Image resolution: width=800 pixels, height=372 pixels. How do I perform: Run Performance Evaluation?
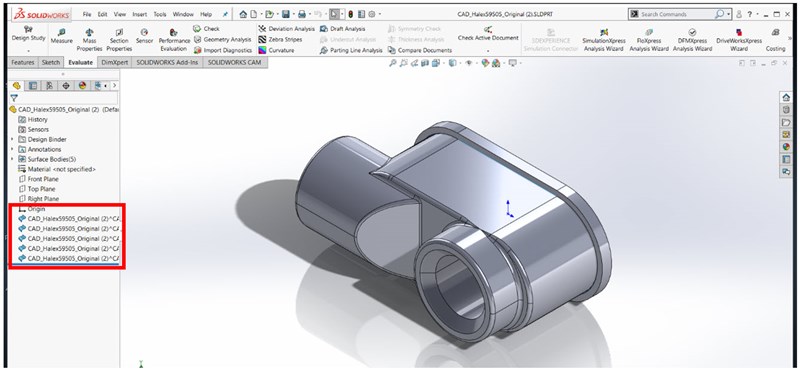point(174,40)
